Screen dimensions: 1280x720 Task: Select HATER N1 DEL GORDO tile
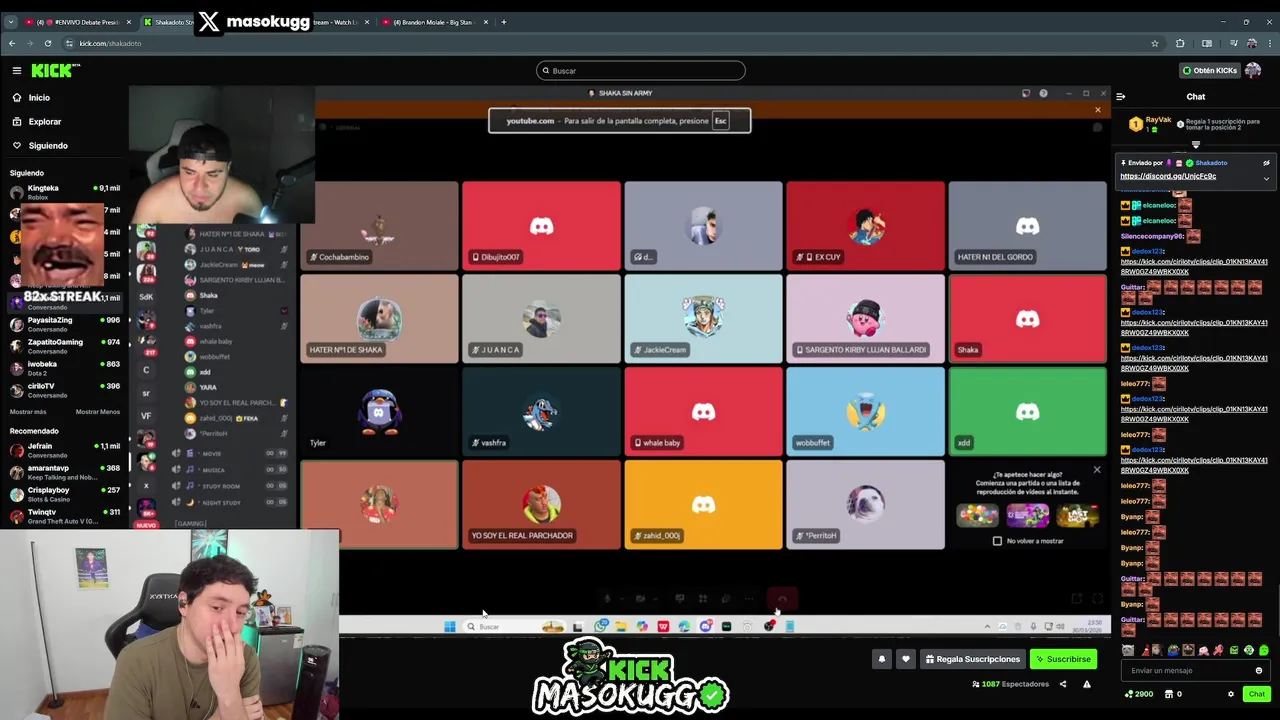1027,226
